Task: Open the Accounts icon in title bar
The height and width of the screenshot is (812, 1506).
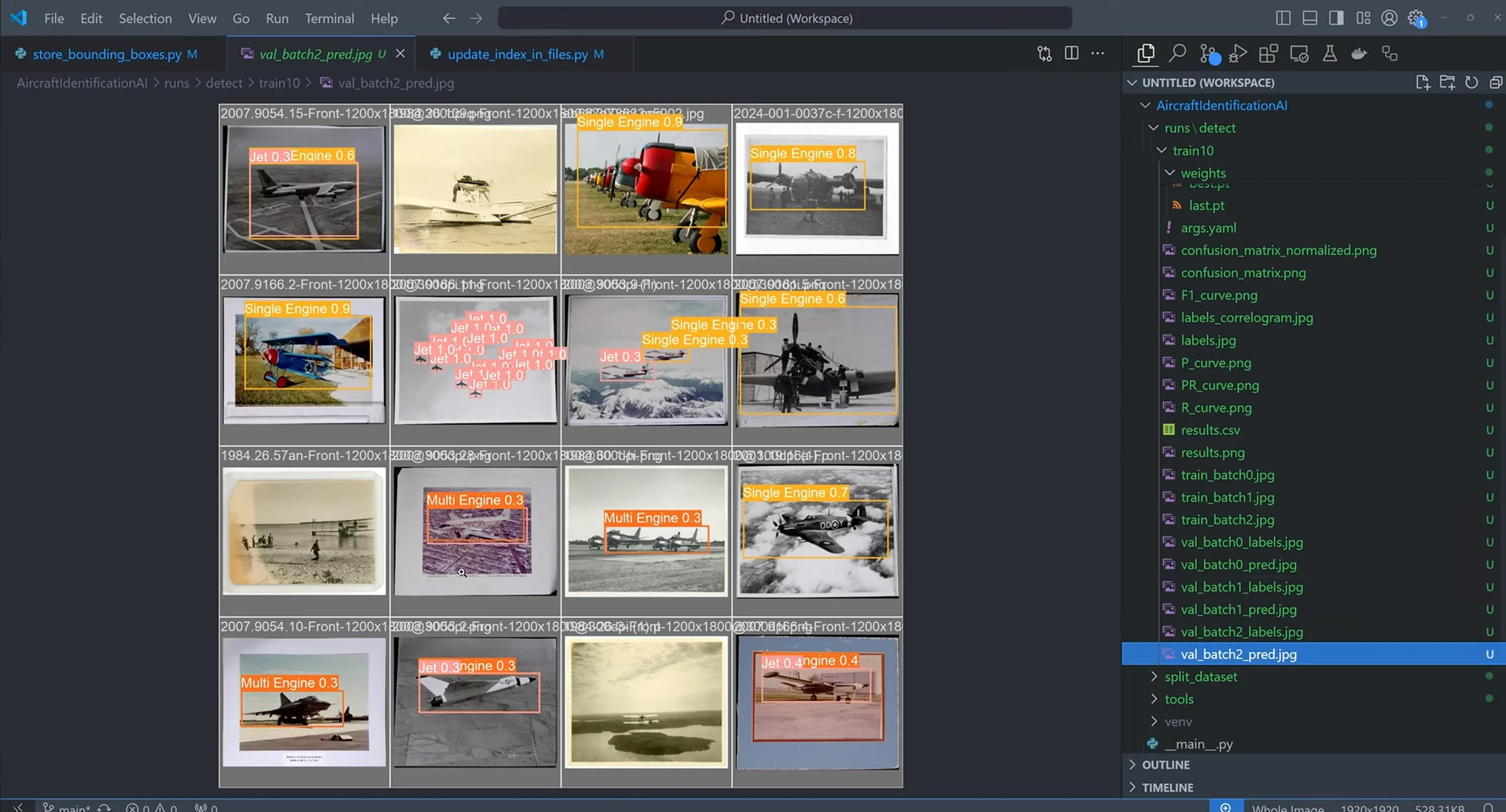Action: pos(1389,18)
